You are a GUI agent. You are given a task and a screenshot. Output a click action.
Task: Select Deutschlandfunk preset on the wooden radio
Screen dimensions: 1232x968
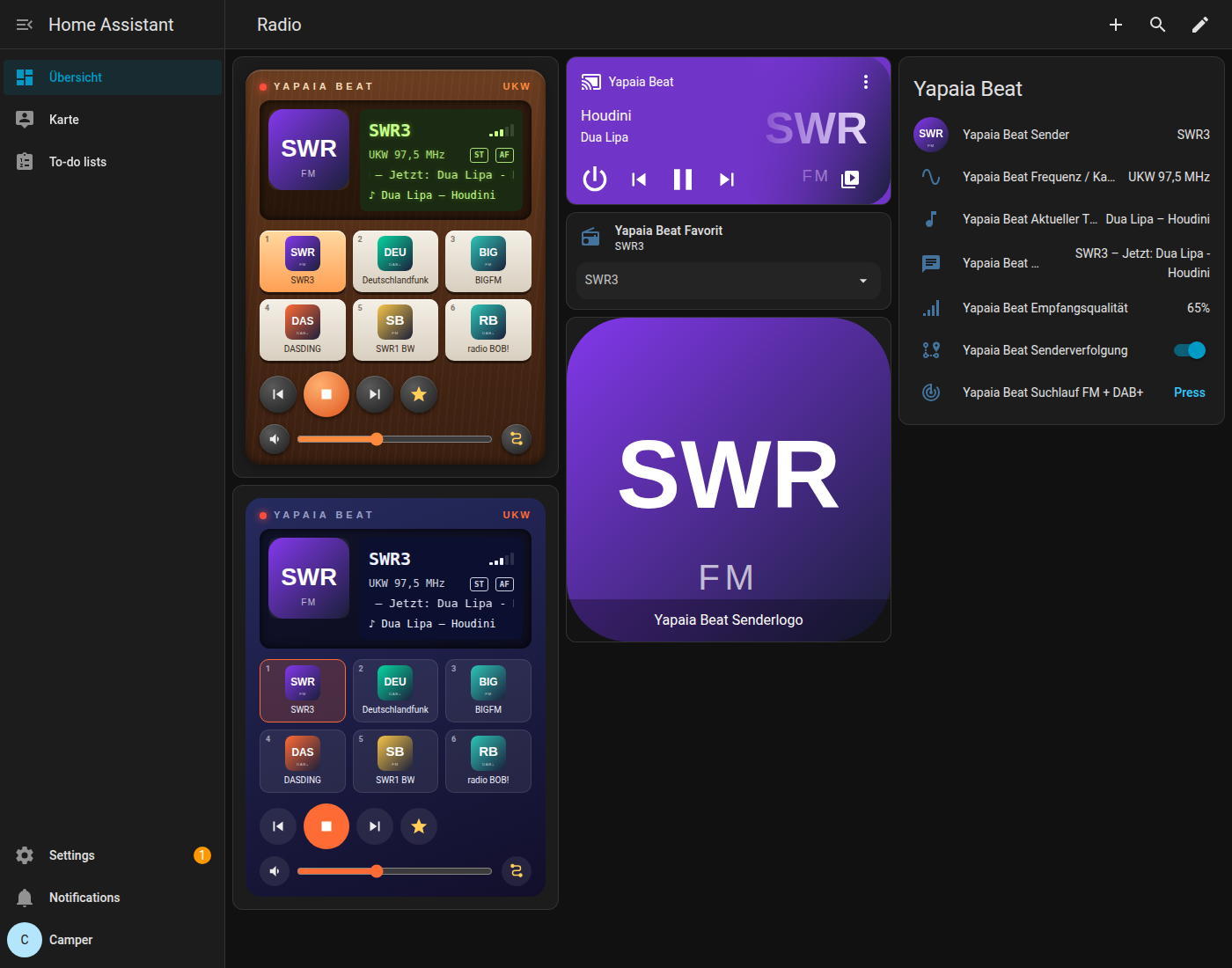[x=395, y=261]
